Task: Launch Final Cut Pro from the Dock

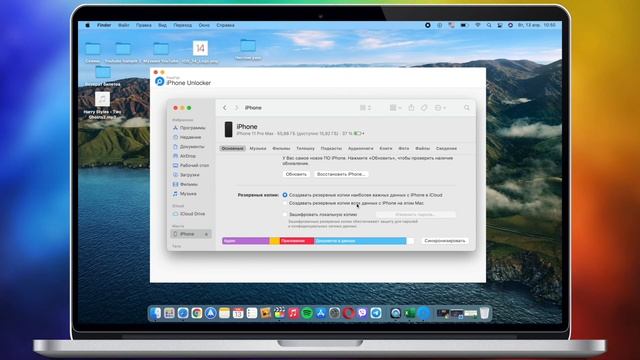Action: click(x=280, y=313)
